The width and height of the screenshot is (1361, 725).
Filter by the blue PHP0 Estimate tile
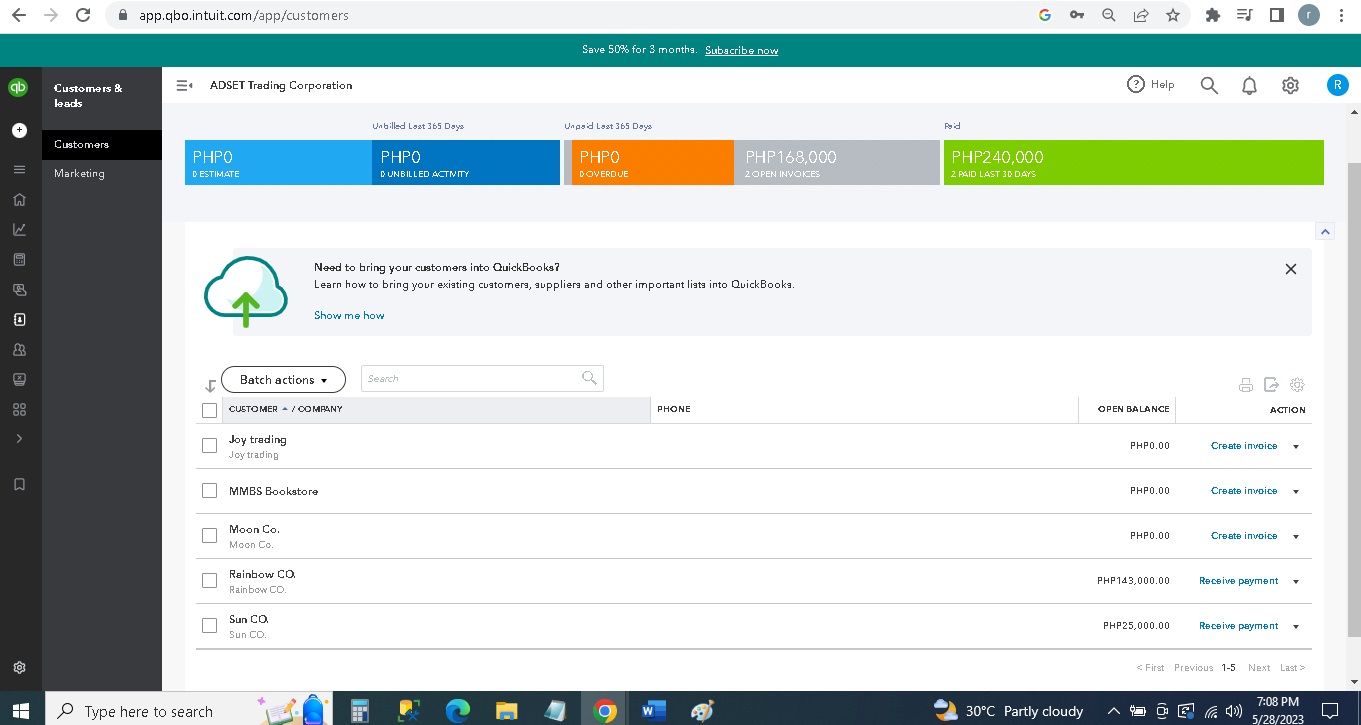coord(278,163)
